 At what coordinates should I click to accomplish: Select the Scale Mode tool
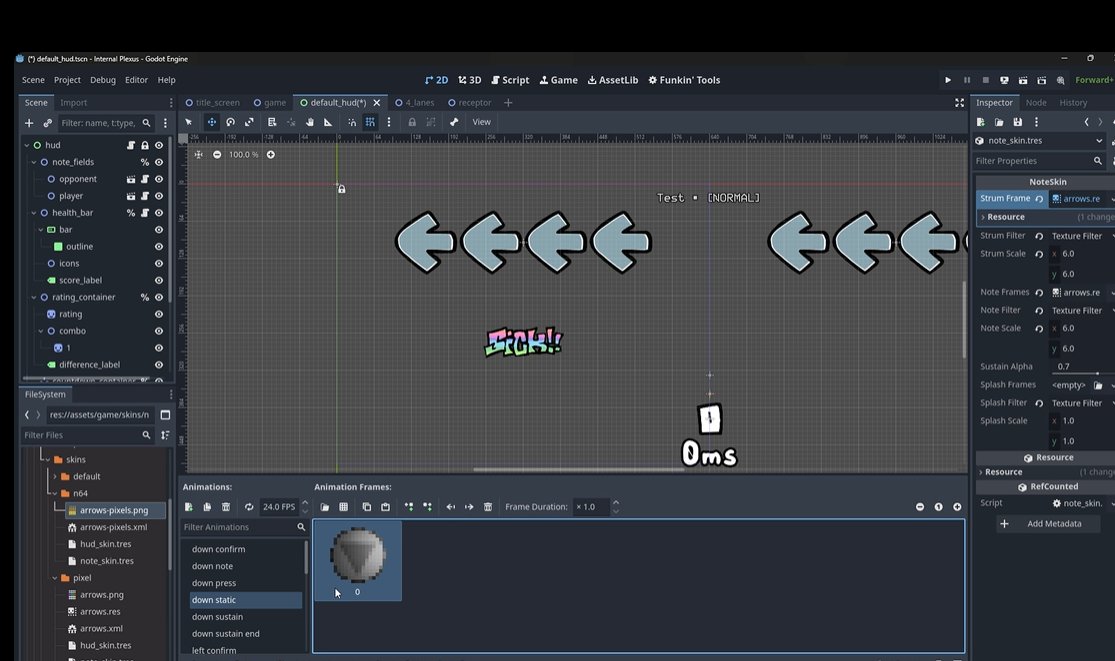point(249,122)
